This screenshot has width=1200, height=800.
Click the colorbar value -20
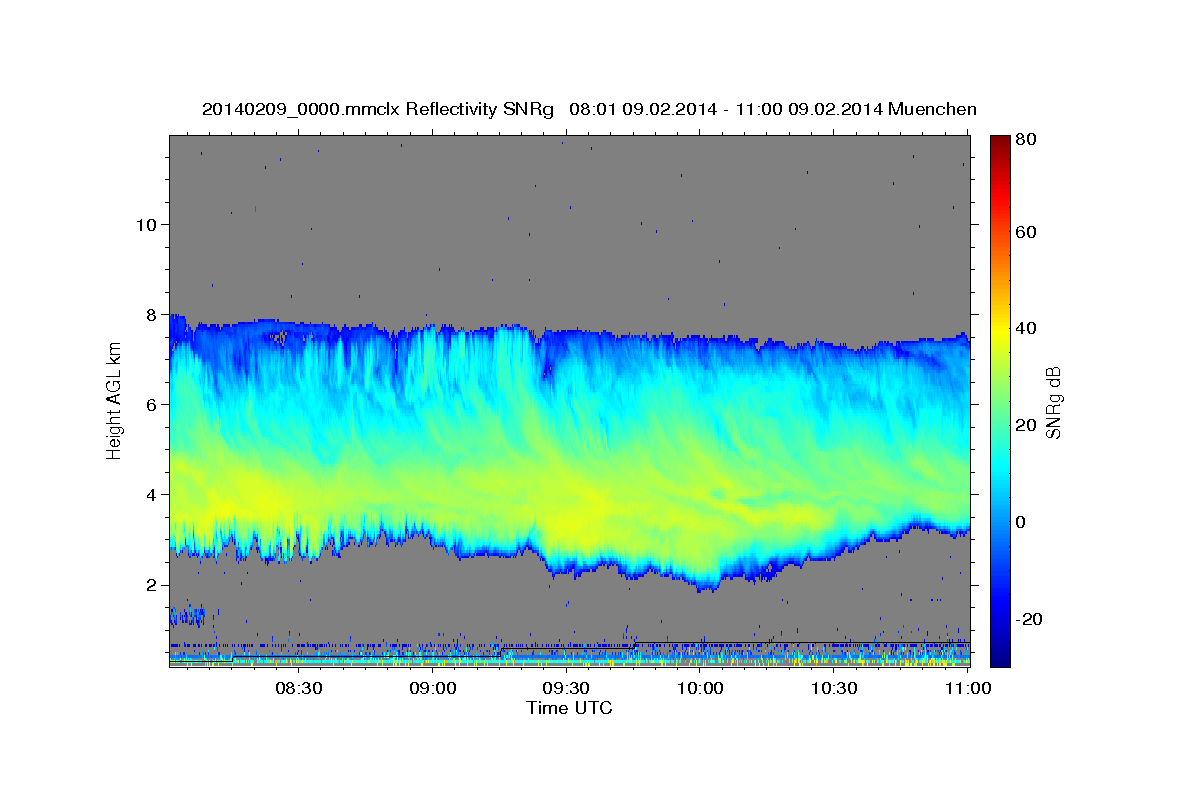1028,619
